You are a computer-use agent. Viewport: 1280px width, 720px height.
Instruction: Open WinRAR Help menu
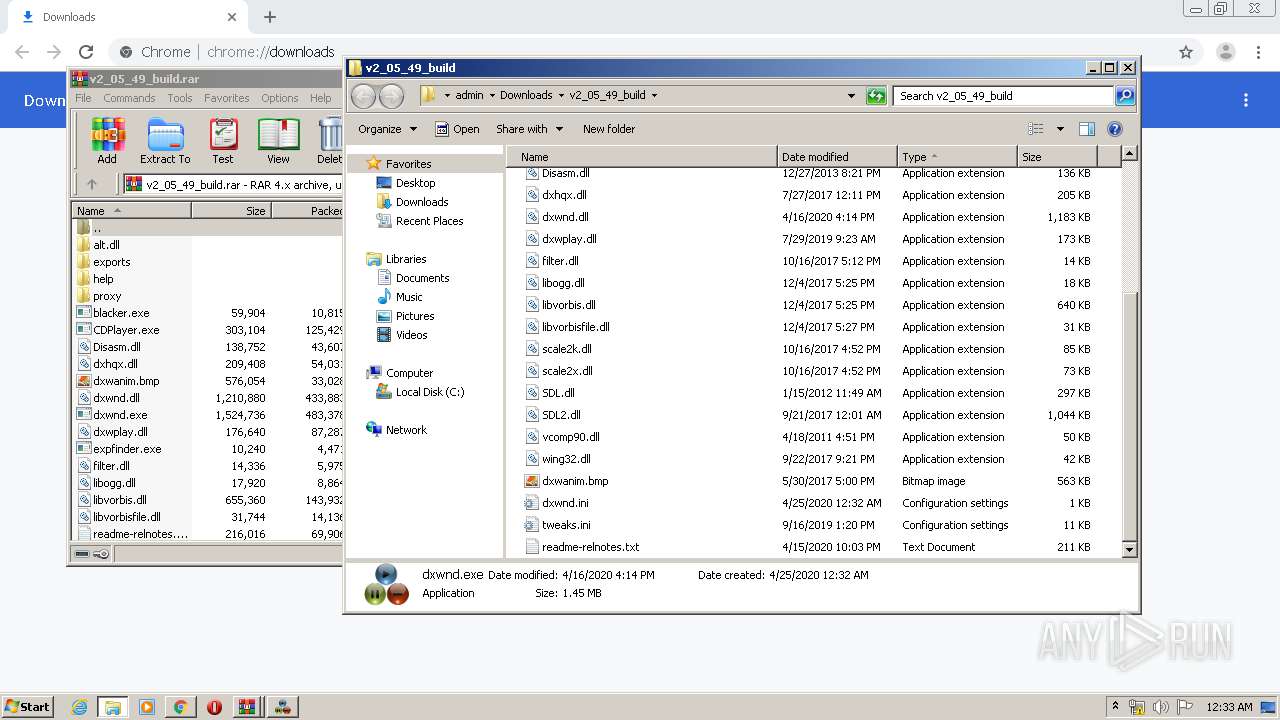pos(320,98)
